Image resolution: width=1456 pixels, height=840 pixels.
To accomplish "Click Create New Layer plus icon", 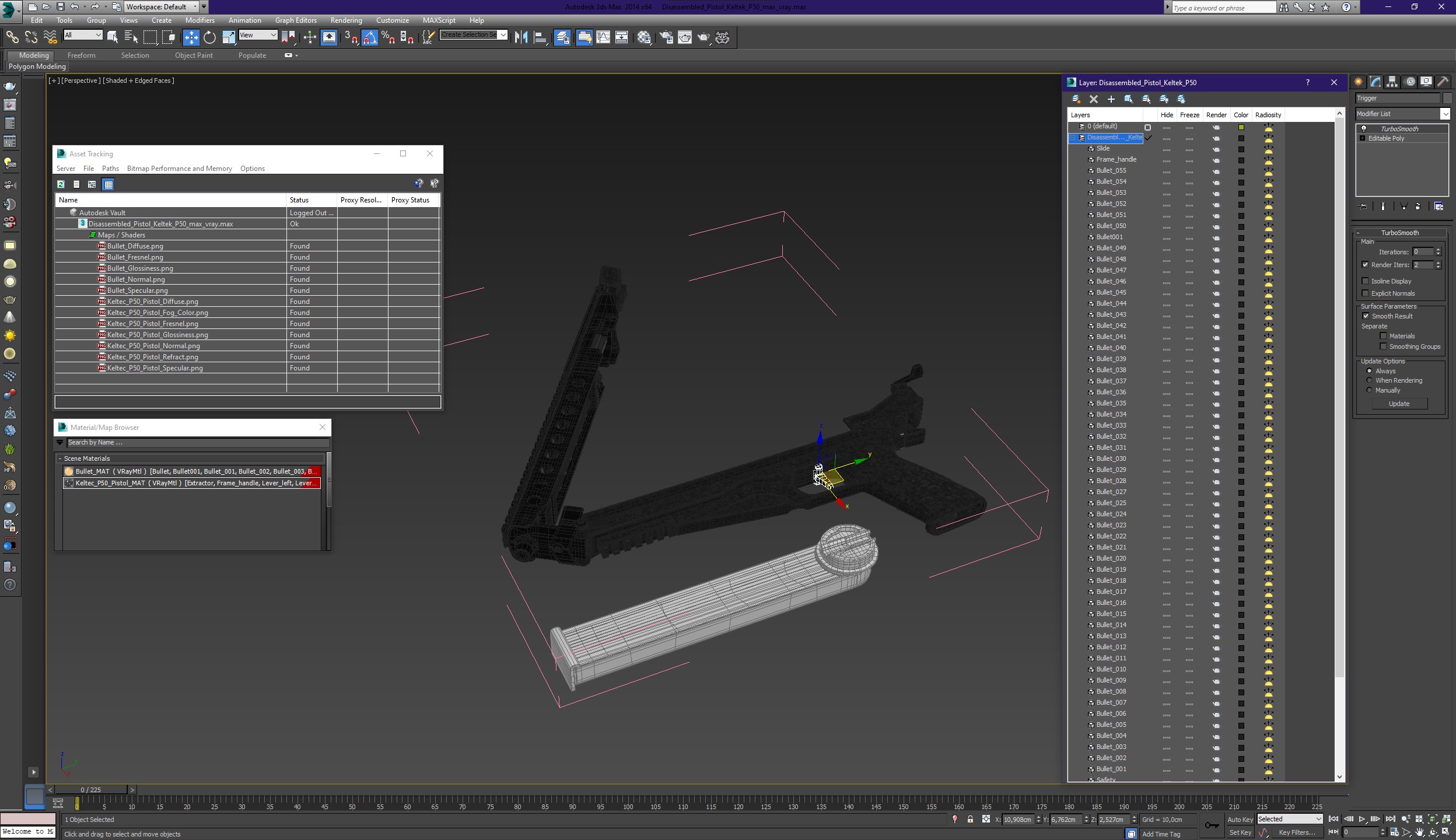I will pos(1111,99).
